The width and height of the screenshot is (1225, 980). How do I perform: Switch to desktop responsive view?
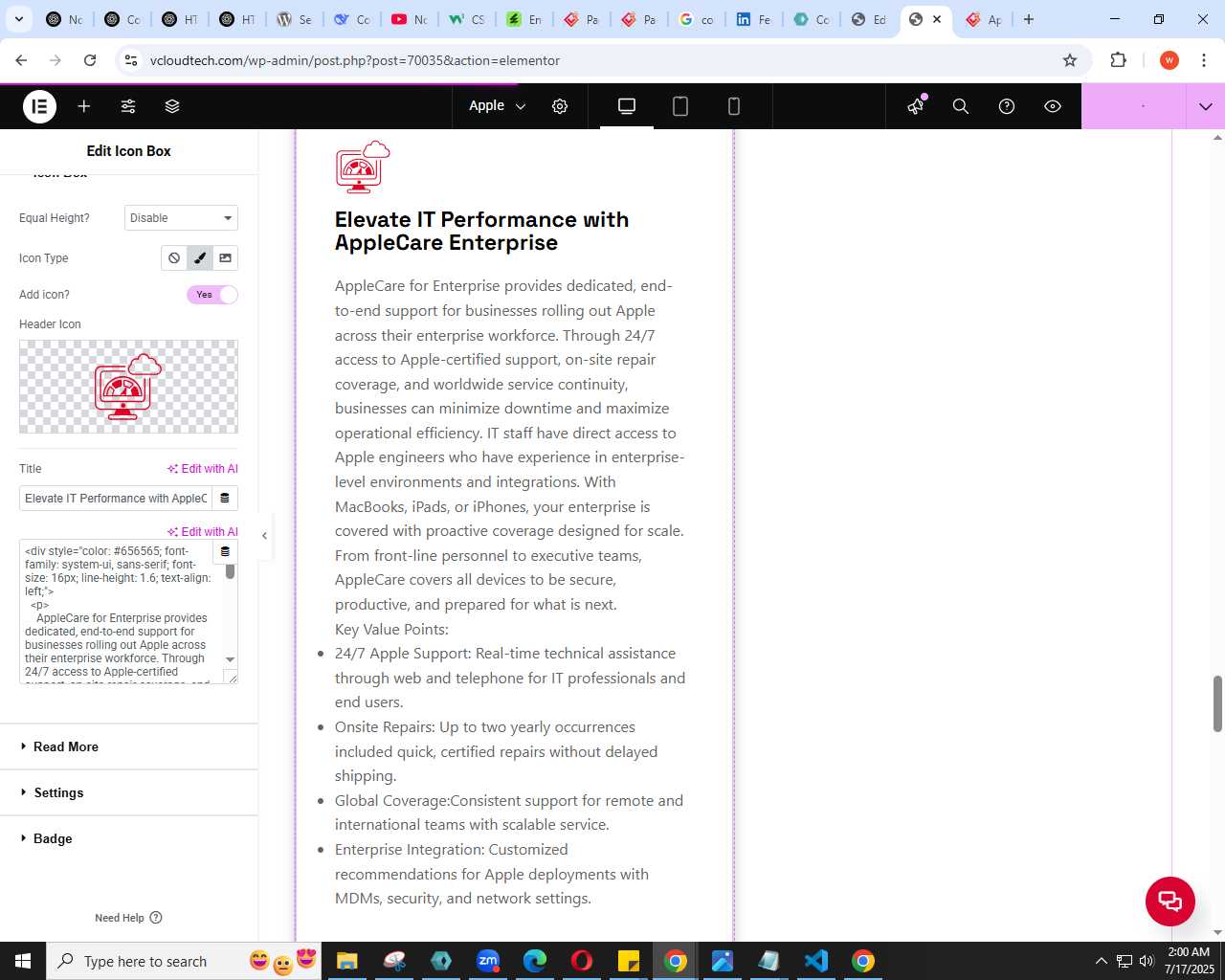[x=627, y=106]
